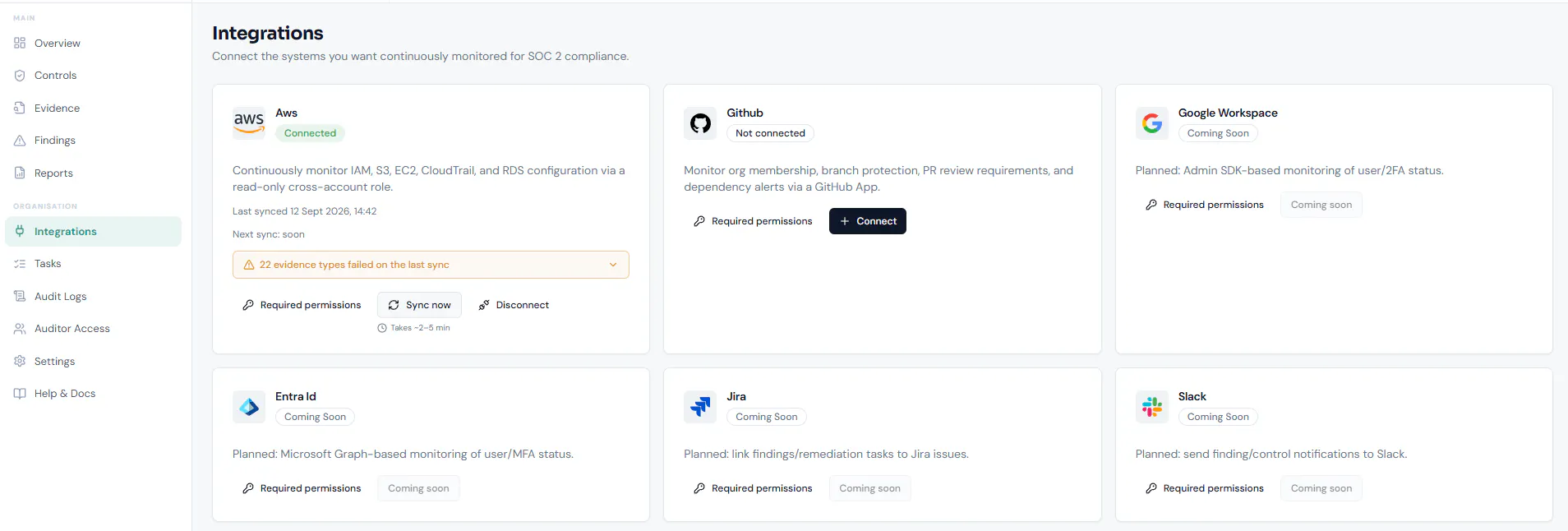
Task: Open Auditor Access
Action: tap(94, 329)
